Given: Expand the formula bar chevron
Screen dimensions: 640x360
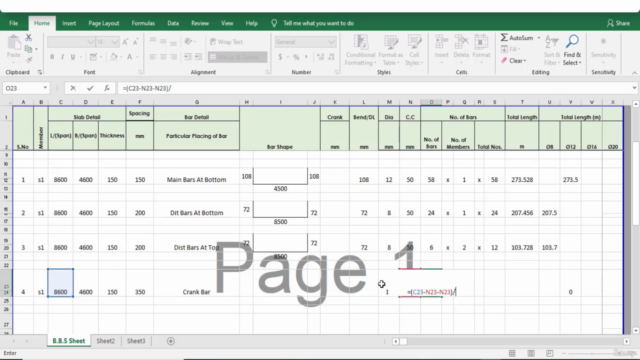Looking at the screenshot, I should click(x=634, y=88).
